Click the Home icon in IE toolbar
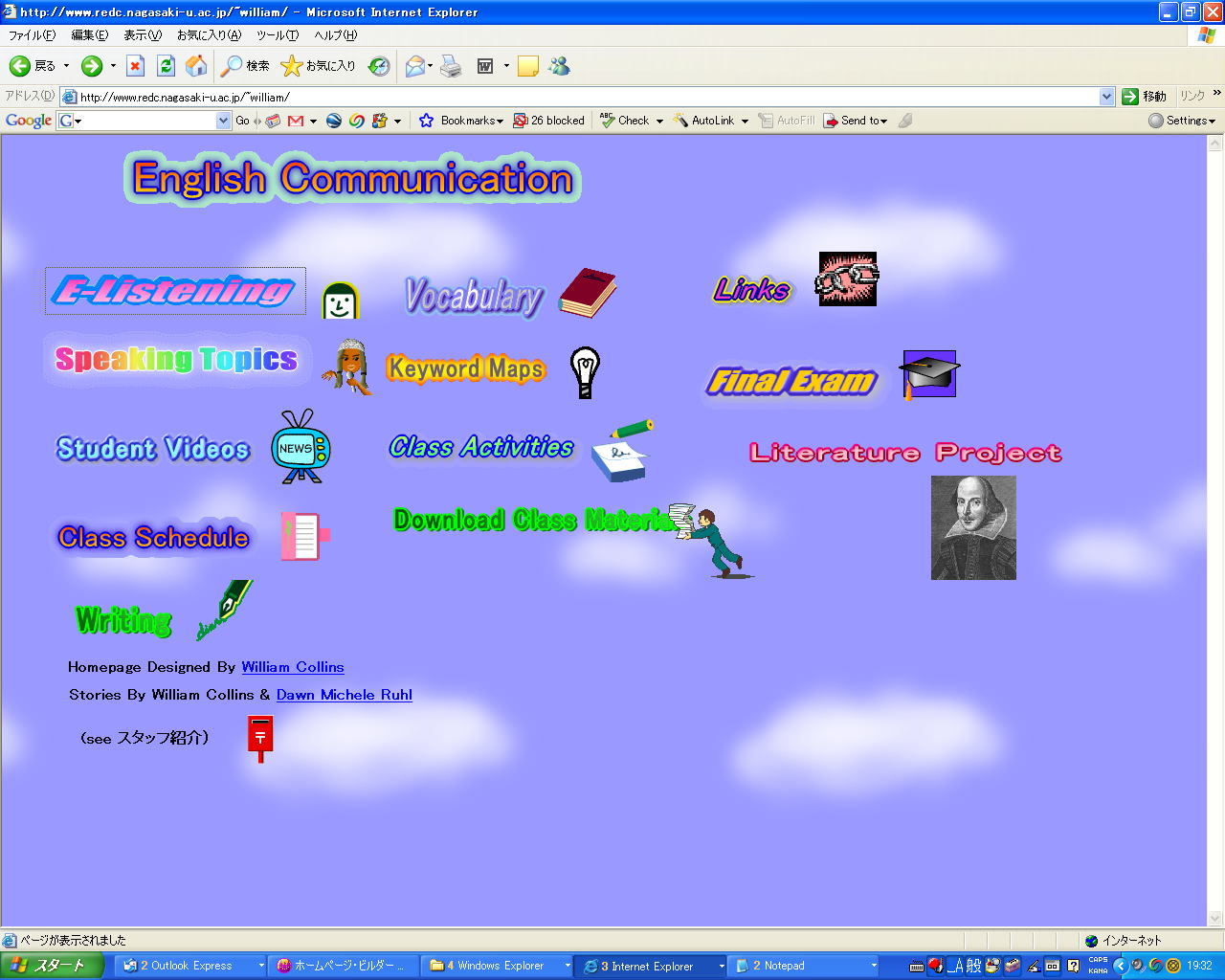Screen dimensions: 1225x980 click(x=196, y=66)
